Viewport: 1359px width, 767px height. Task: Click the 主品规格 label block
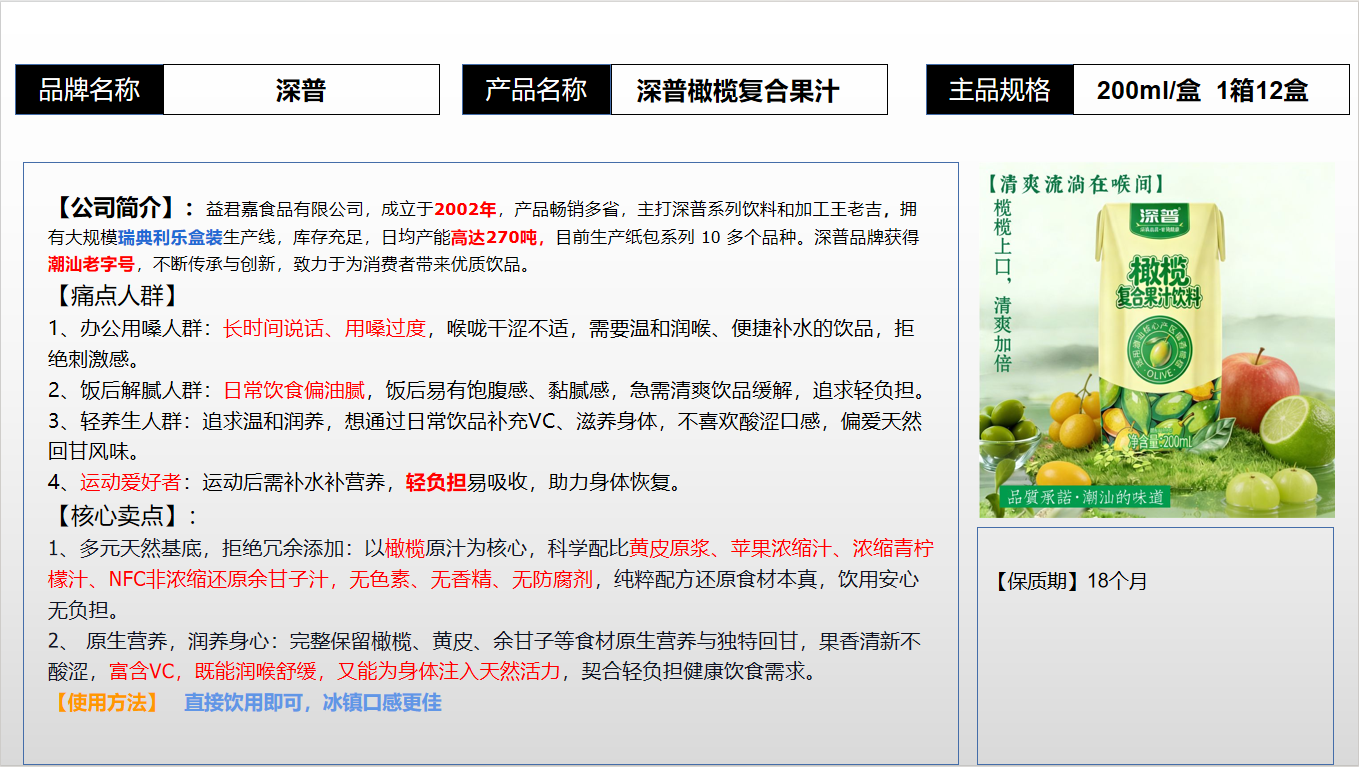(x=998, y=90)
